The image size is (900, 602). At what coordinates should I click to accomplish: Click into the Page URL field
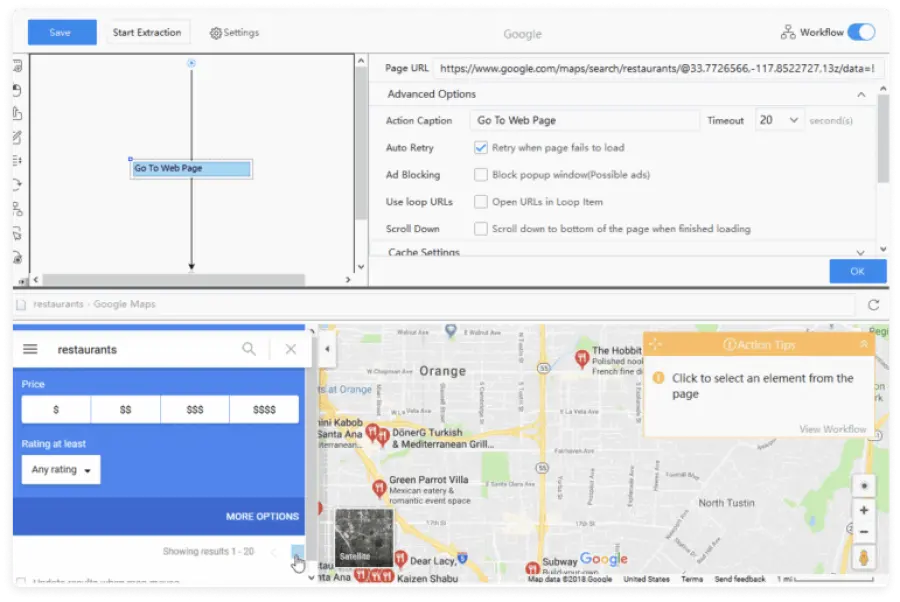tap(658, 69)
